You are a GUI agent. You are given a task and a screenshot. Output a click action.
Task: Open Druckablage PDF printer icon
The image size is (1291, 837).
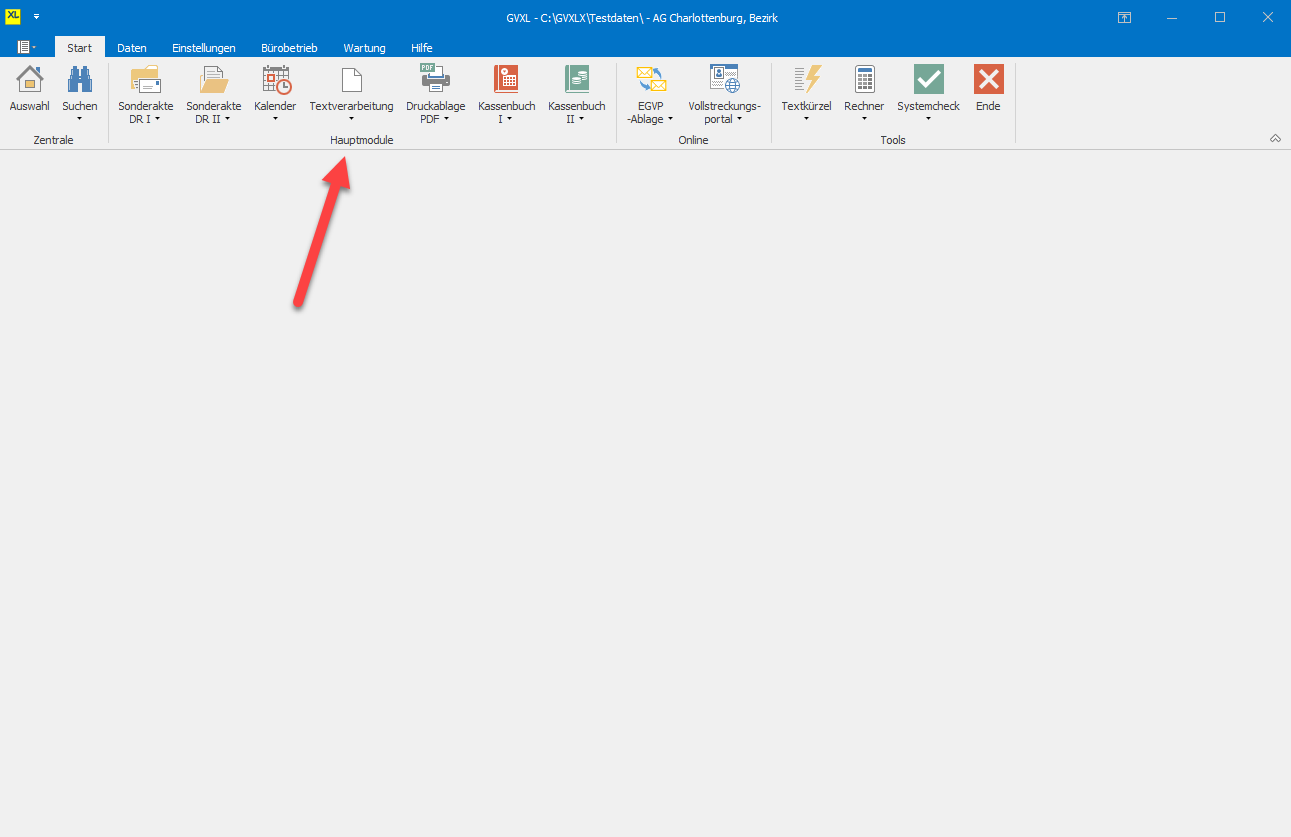pos(435,79)
